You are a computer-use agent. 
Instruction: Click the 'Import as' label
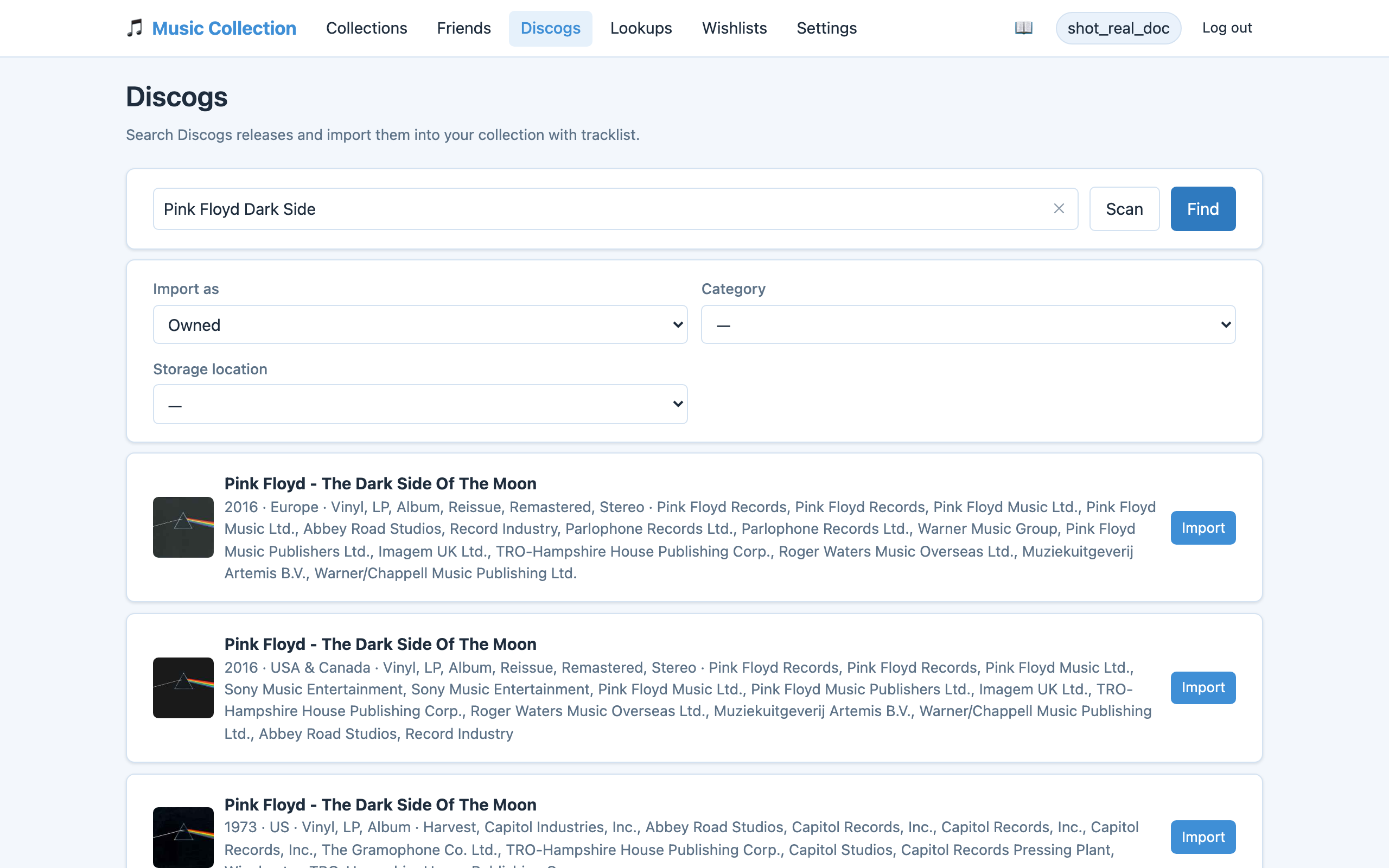click(186, 289)
